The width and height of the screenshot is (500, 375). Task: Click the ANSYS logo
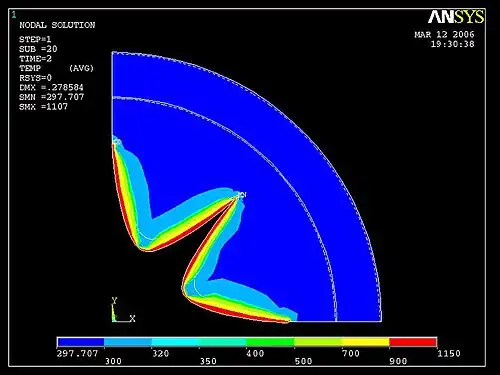coord(456,17)
